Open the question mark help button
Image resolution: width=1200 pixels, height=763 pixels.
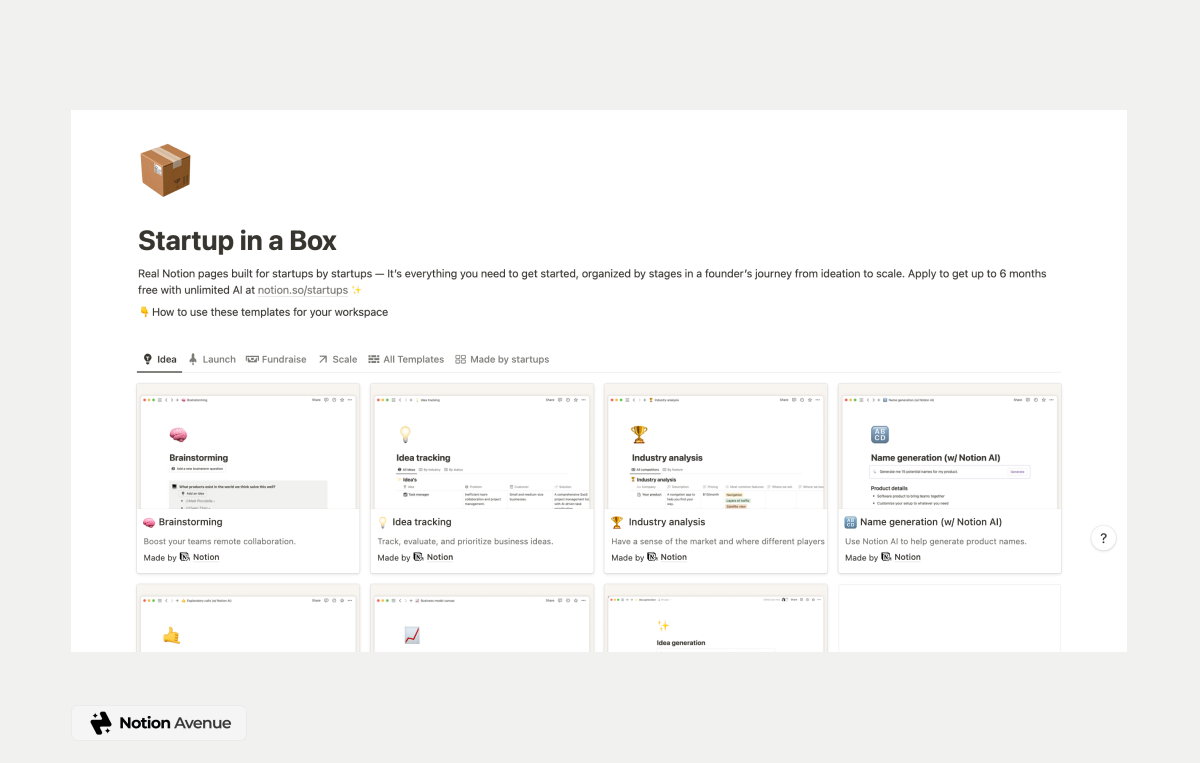[x=1103, y=537]
